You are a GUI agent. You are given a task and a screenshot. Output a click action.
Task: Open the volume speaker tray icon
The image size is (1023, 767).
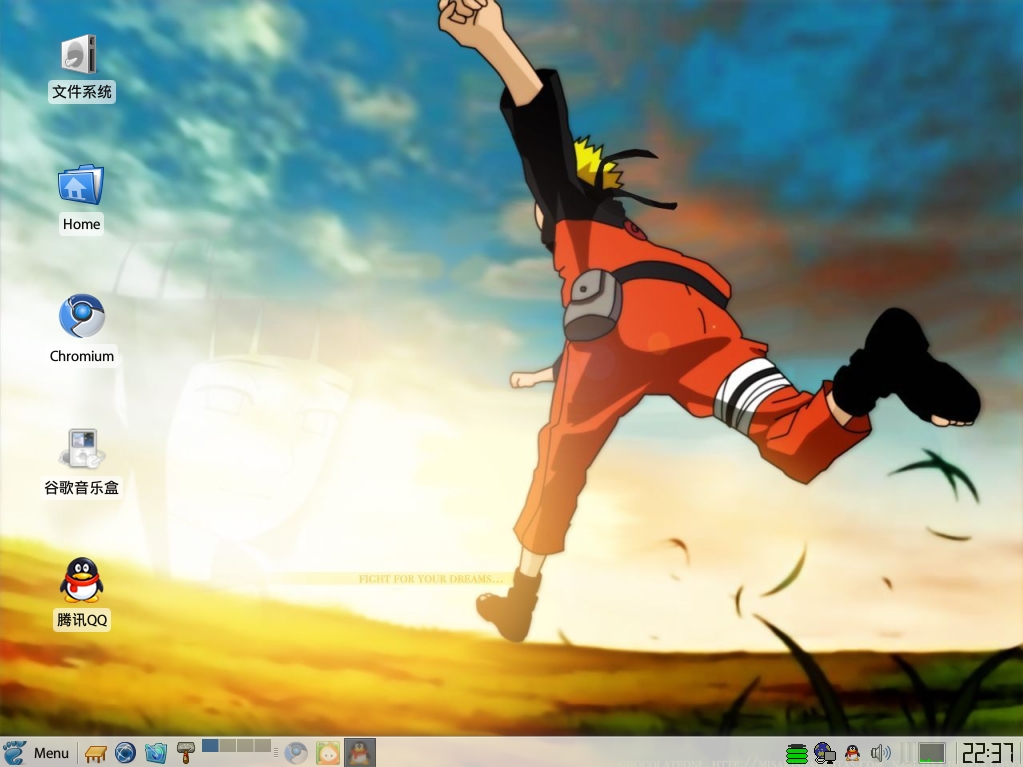click(x=881, y=753)
